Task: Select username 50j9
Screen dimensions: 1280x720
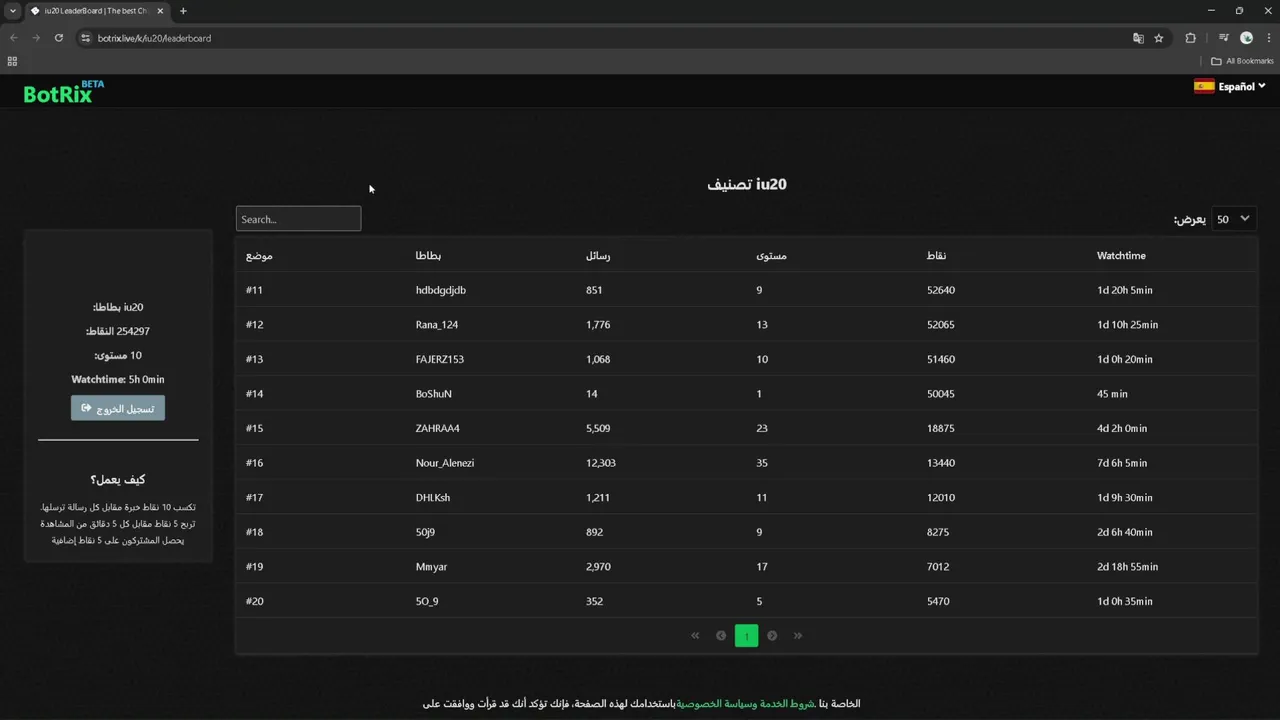Action: [426, 532]
